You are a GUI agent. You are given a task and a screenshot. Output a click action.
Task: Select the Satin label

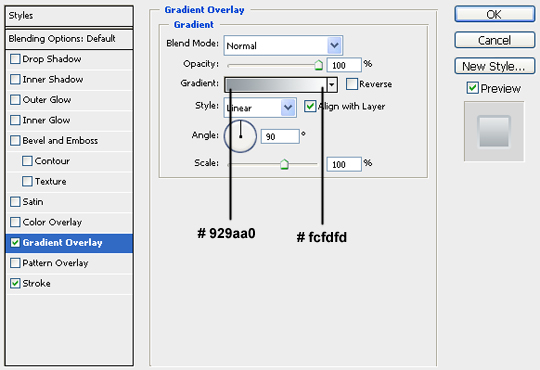click(33, 202)
